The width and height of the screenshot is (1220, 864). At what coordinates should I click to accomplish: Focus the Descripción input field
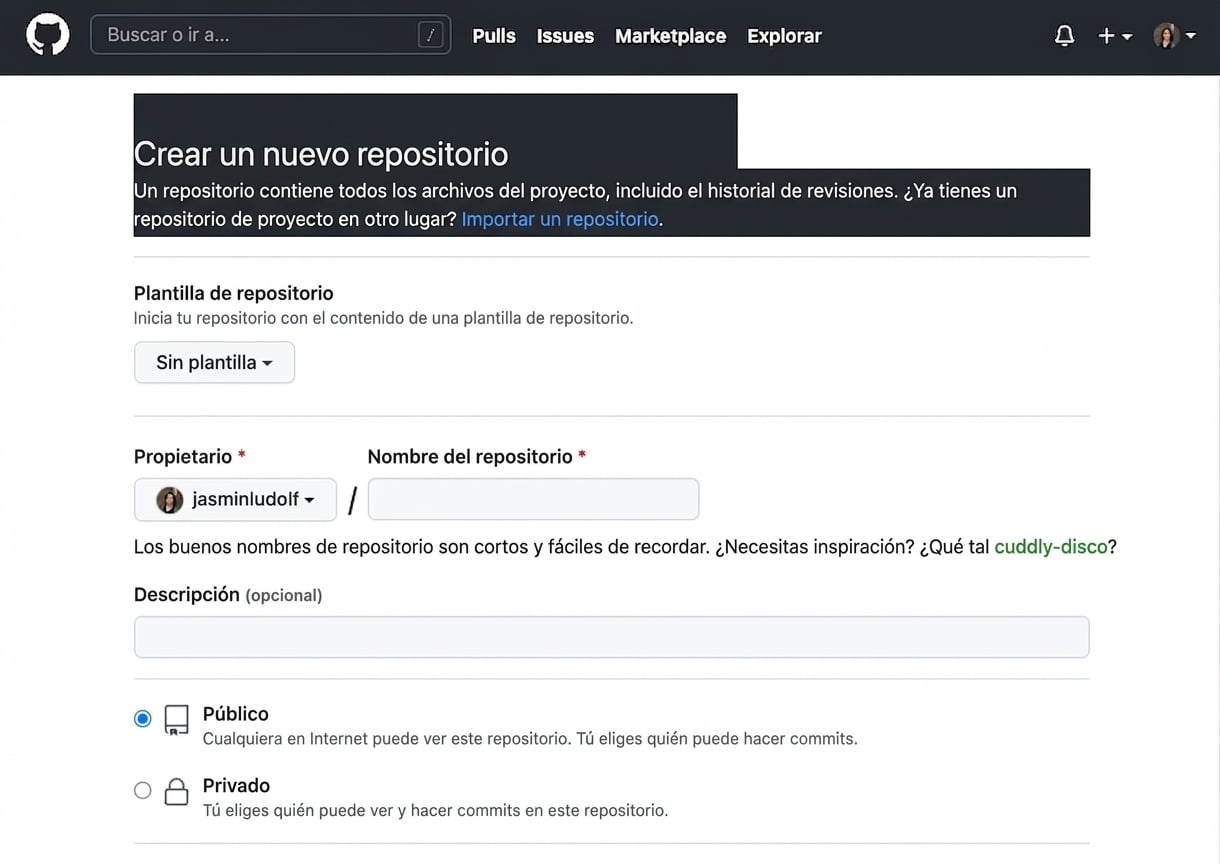pyautogui.click(x=611, y=637)
